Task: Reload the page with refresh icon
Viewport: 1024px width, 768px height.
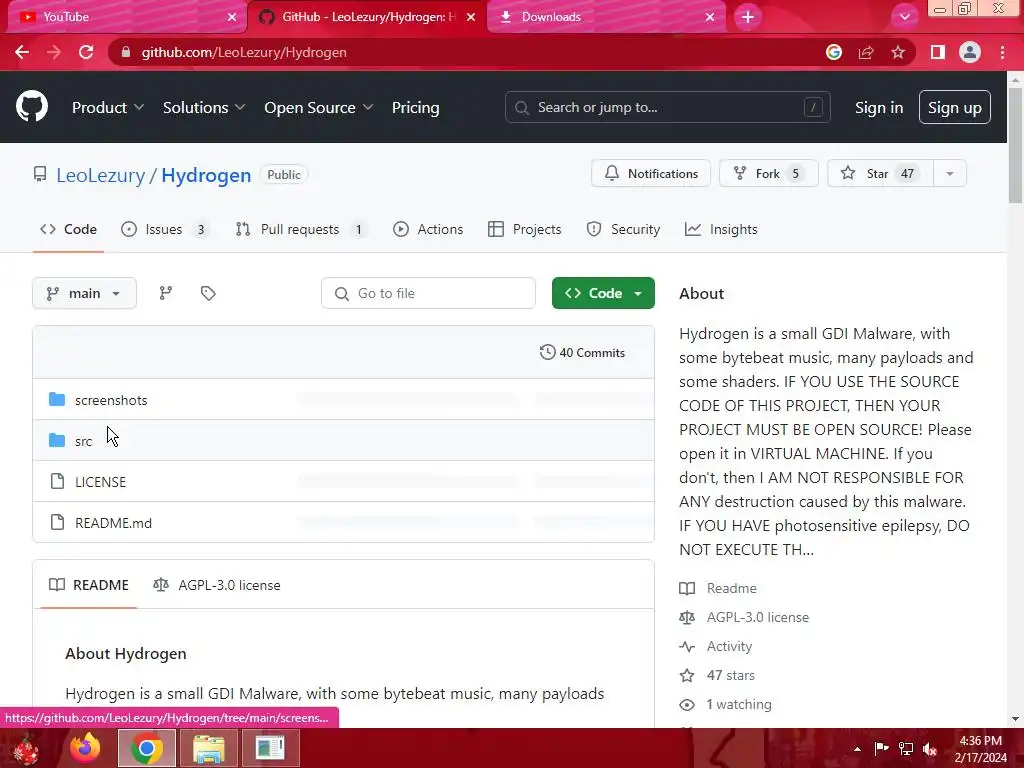Action: click(86, 52)
